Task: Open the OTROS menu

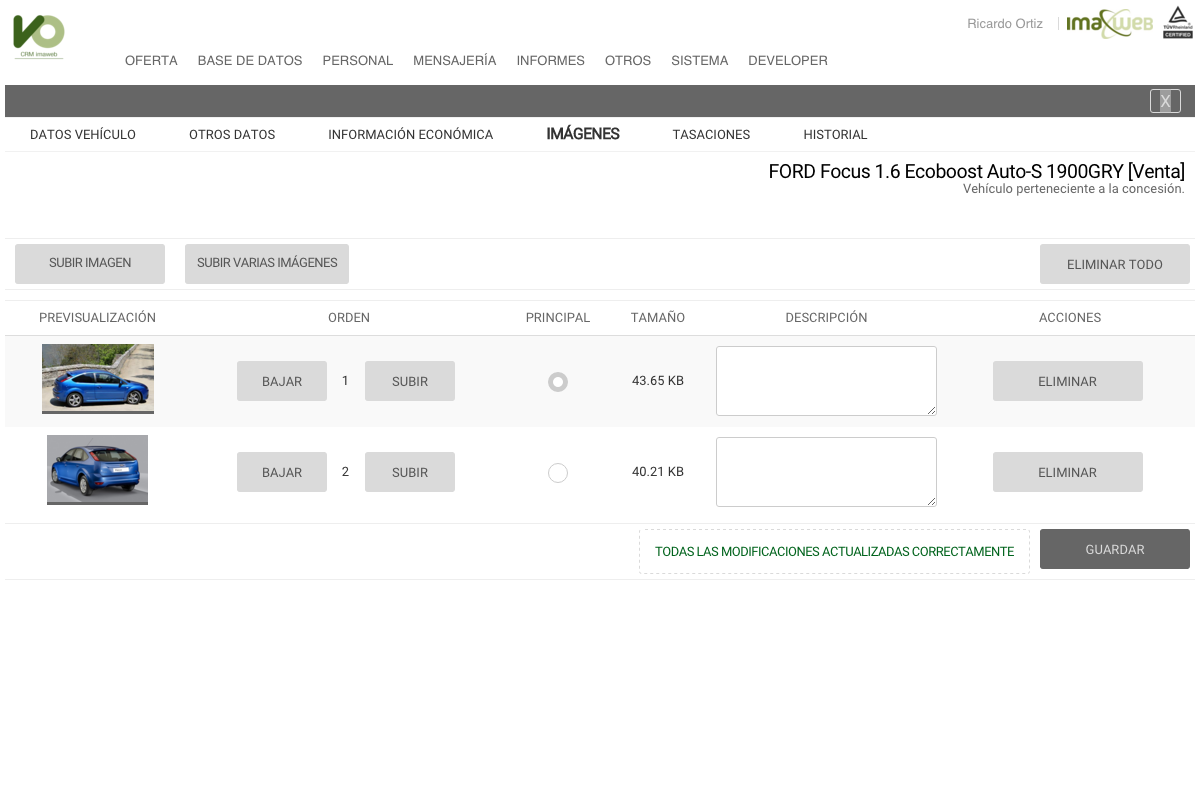Action: click(628, 61)
